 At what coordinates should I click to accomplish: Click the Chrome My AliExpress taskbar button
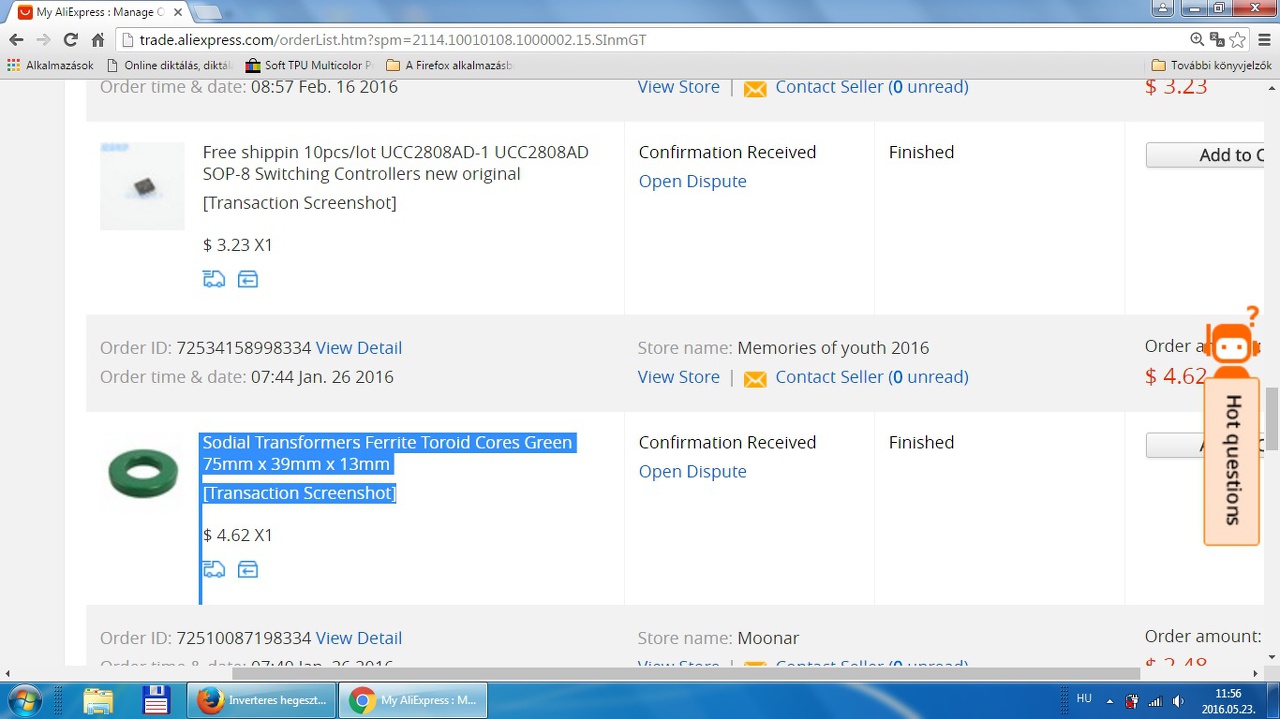(x=413, y=700)
